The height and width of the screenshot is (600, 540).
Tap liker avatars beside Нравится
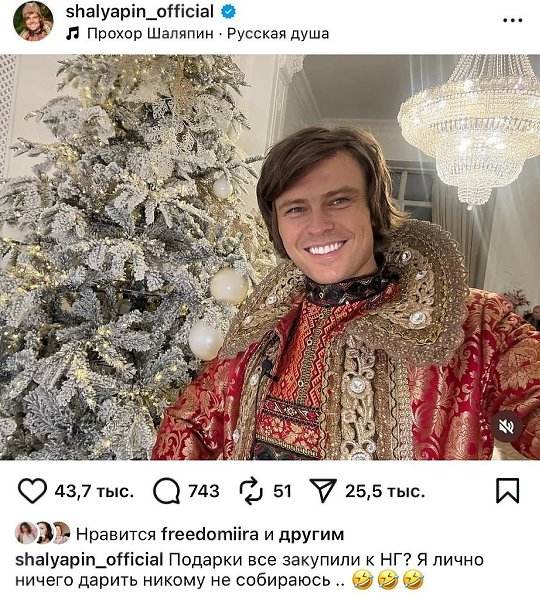42,533
